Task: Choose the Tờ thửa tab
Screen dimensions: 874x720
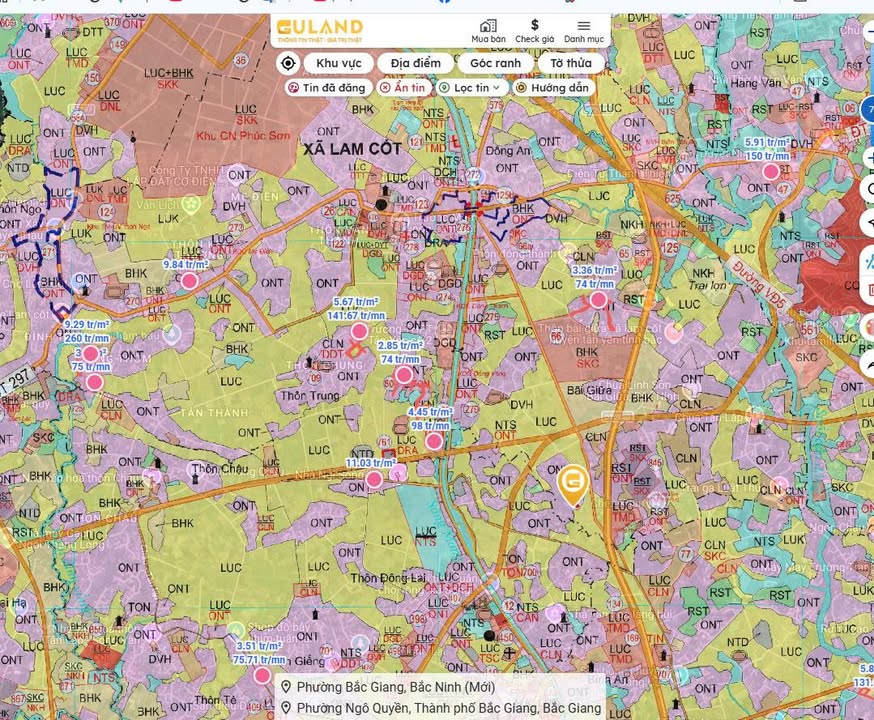Action: [x=570, y=63]
